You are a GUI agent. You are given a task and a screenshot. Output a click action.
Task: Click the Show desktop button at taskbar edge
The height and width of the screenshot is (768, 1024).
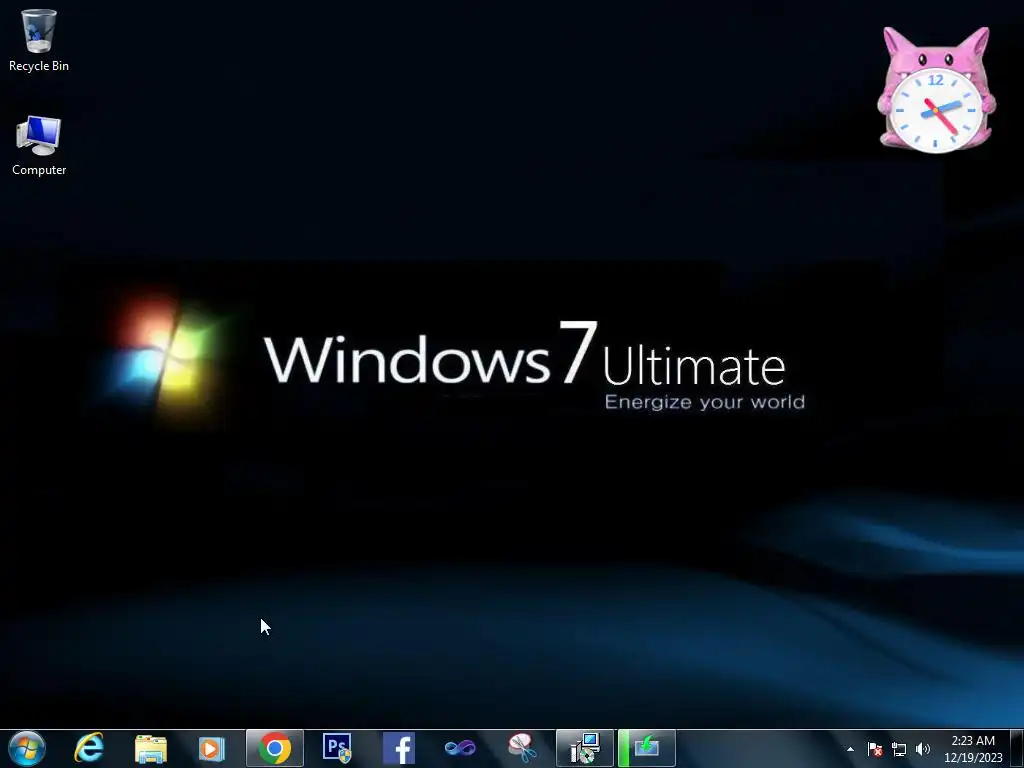pyautogui.click(x=1017, y=748)
